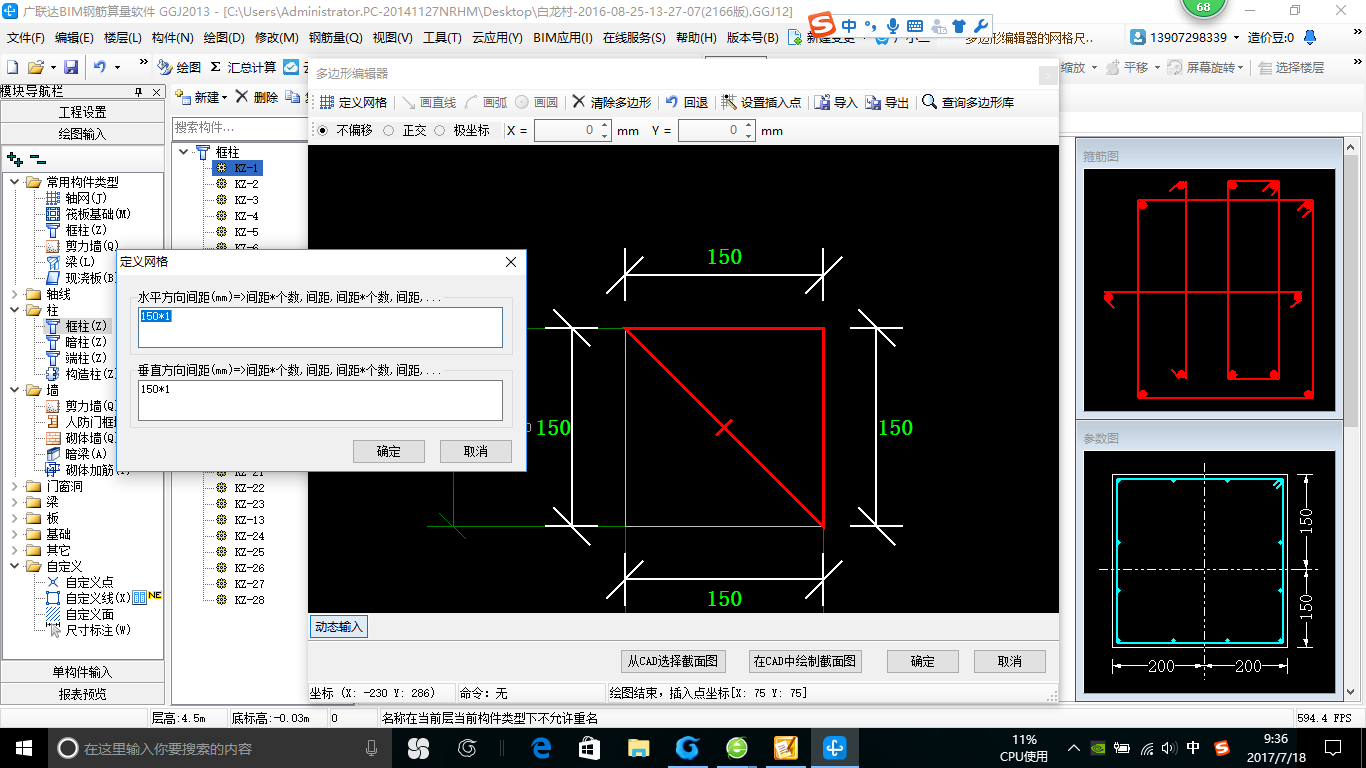This screenshot has width=1366, height=768.
Task: Click 取消 in the 定义网格 dialog
Action: 476,451
